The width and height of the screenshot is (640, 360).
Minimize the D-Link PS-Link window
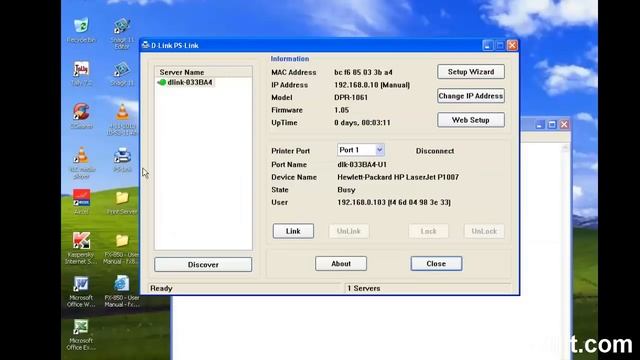tap(487, 45)
